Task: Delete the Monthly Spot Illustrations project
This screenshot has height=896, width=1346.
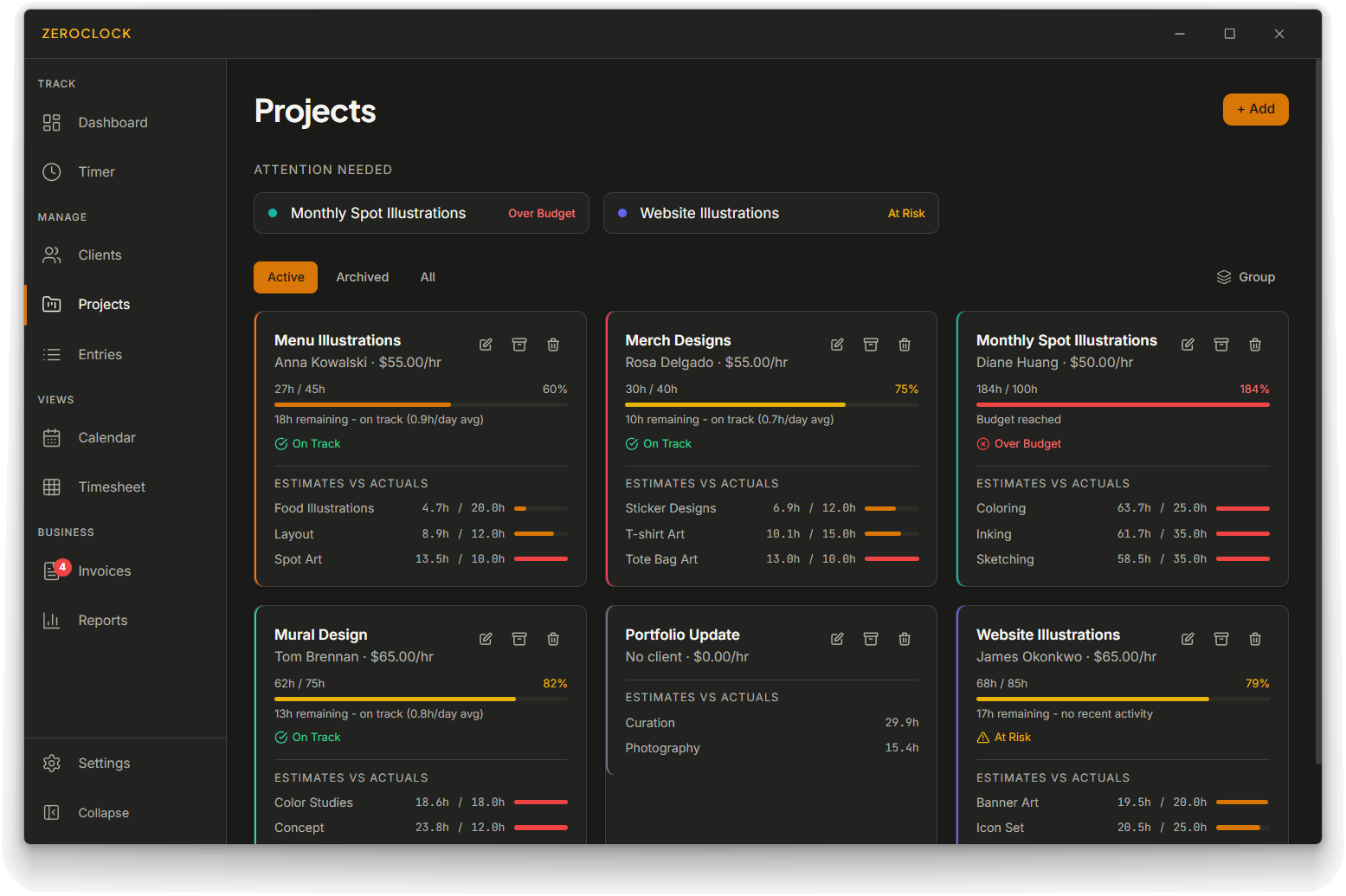Action: click(1255, 345)
